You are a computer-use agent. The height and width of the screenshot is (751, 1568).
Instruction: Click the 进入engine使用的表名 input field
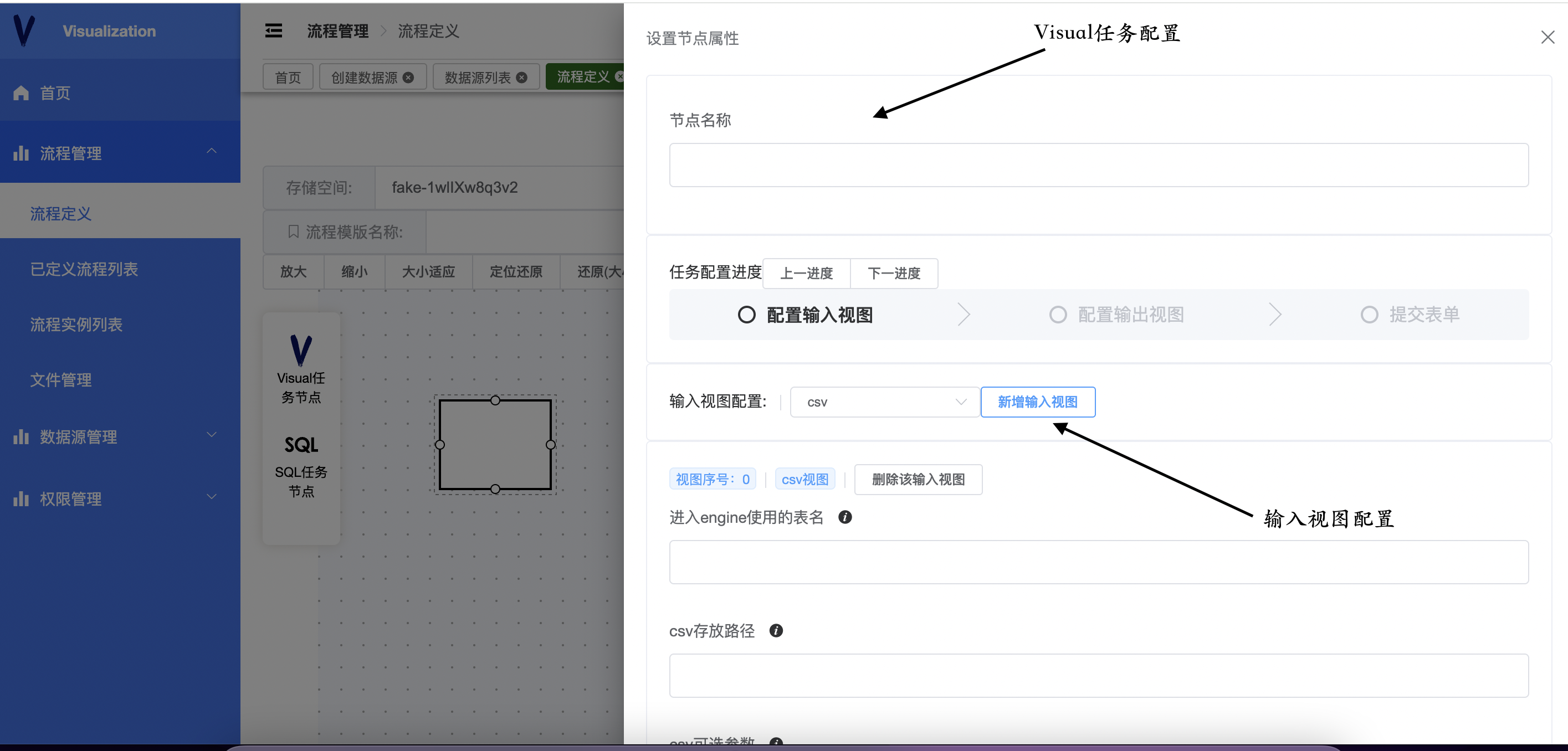[x=1099, y=562]
